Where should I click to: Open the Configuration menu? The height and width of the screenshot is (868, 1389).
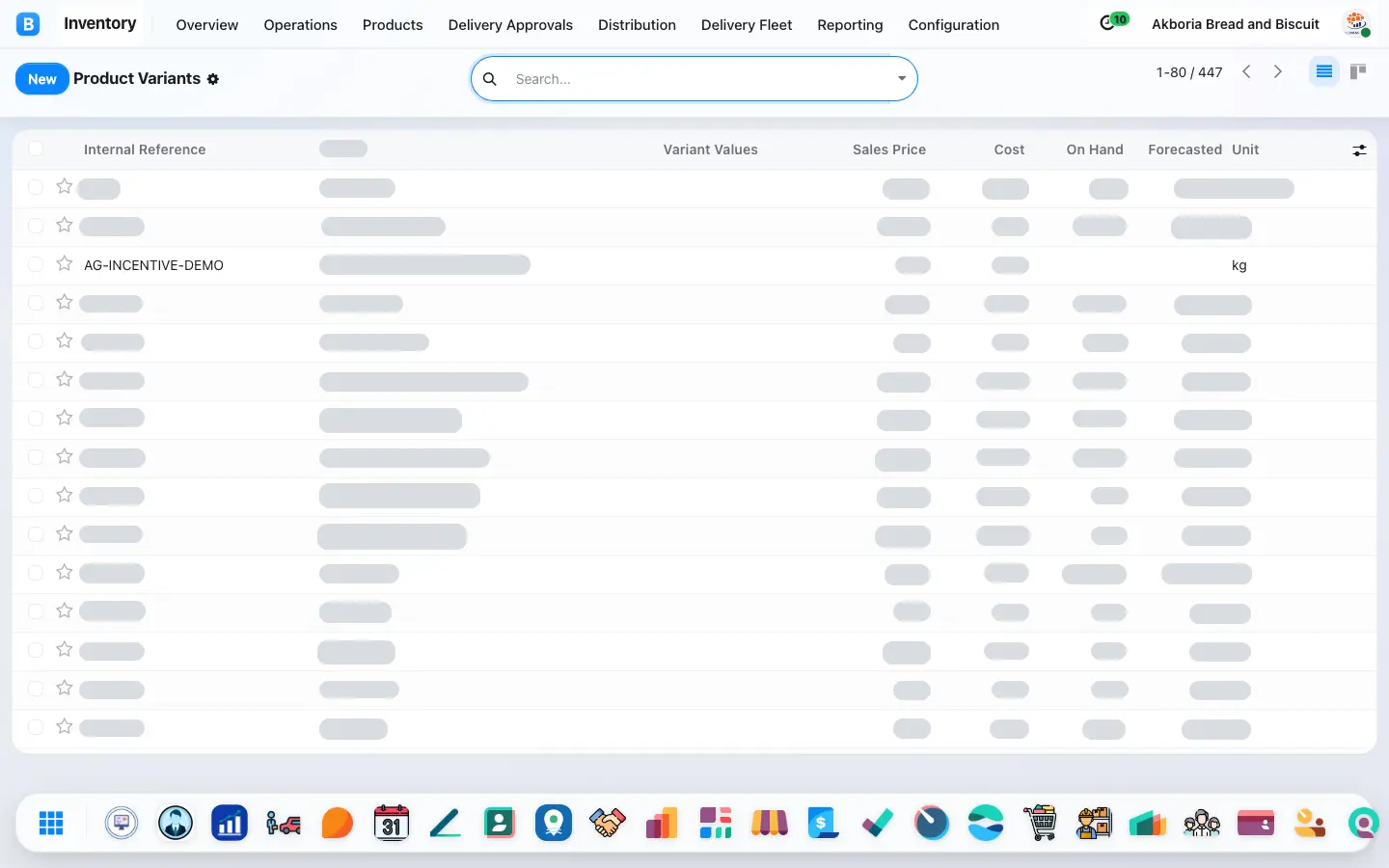click(954, 25)
